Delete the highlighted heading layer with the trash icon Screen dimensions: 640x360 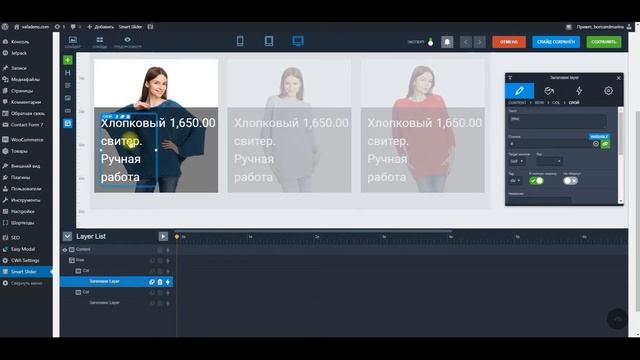point(160,282)
